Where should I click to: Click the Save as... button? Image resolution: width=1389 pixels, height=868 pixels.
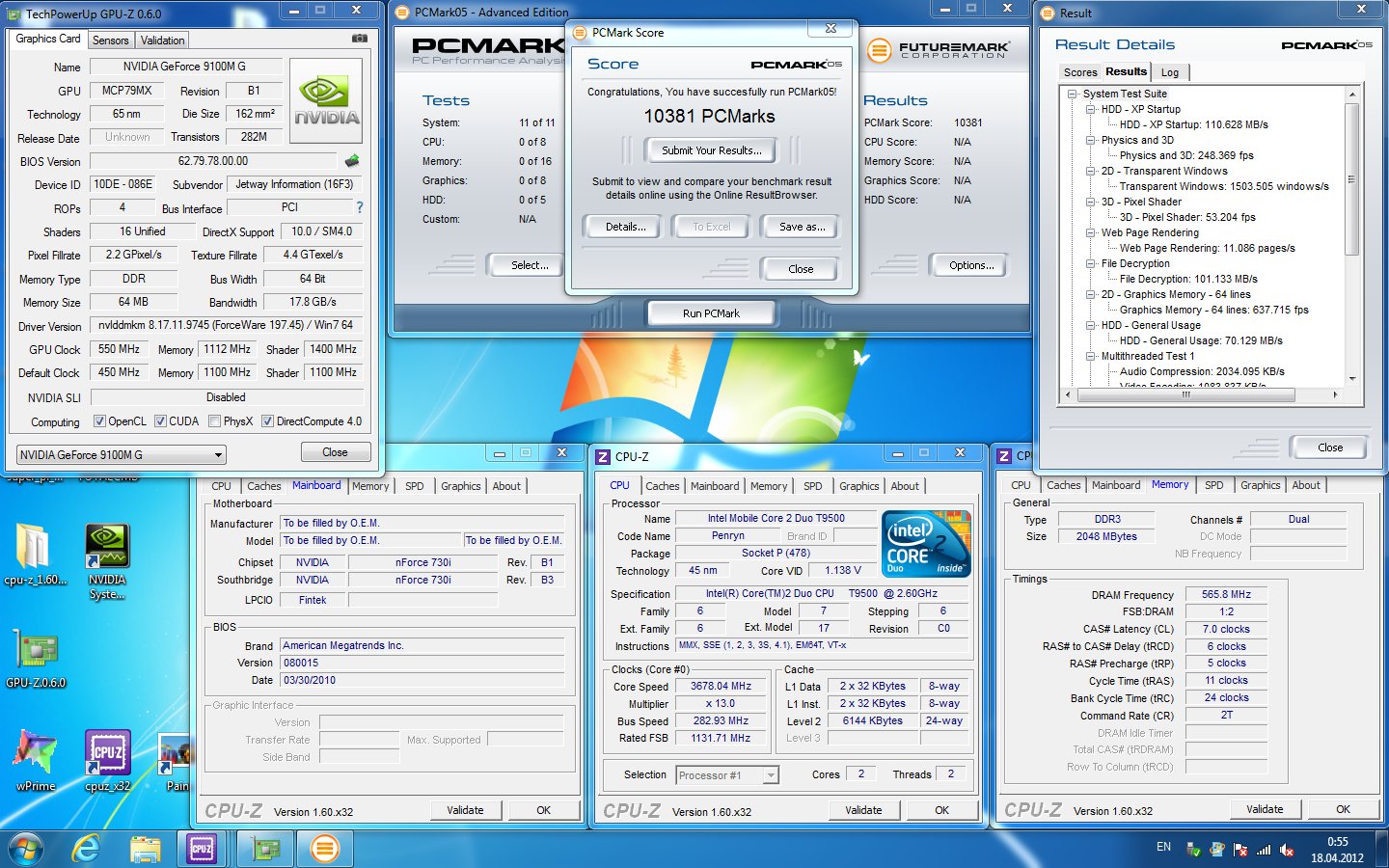(803, 227)
